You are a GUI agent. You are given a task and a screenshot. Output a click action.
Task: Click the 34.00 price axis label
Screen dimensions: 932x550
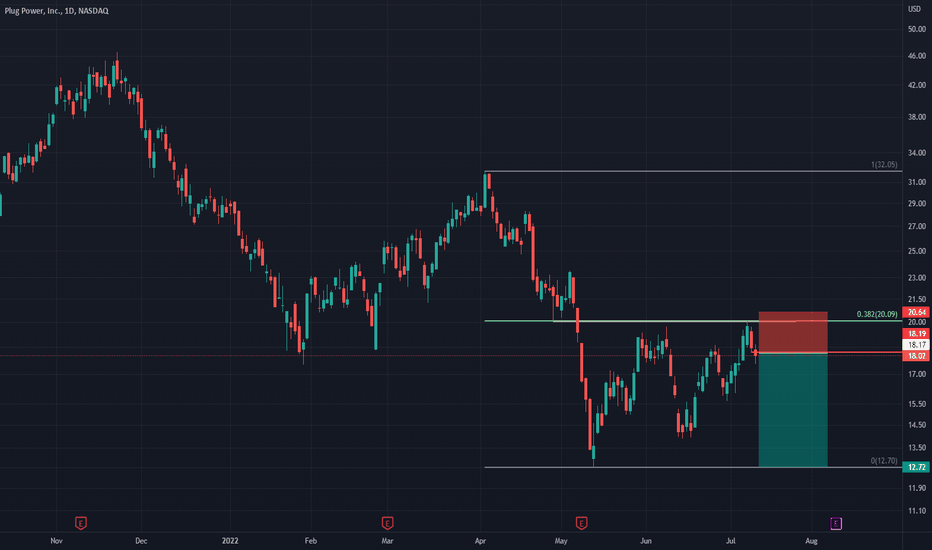tap(917, 153)
